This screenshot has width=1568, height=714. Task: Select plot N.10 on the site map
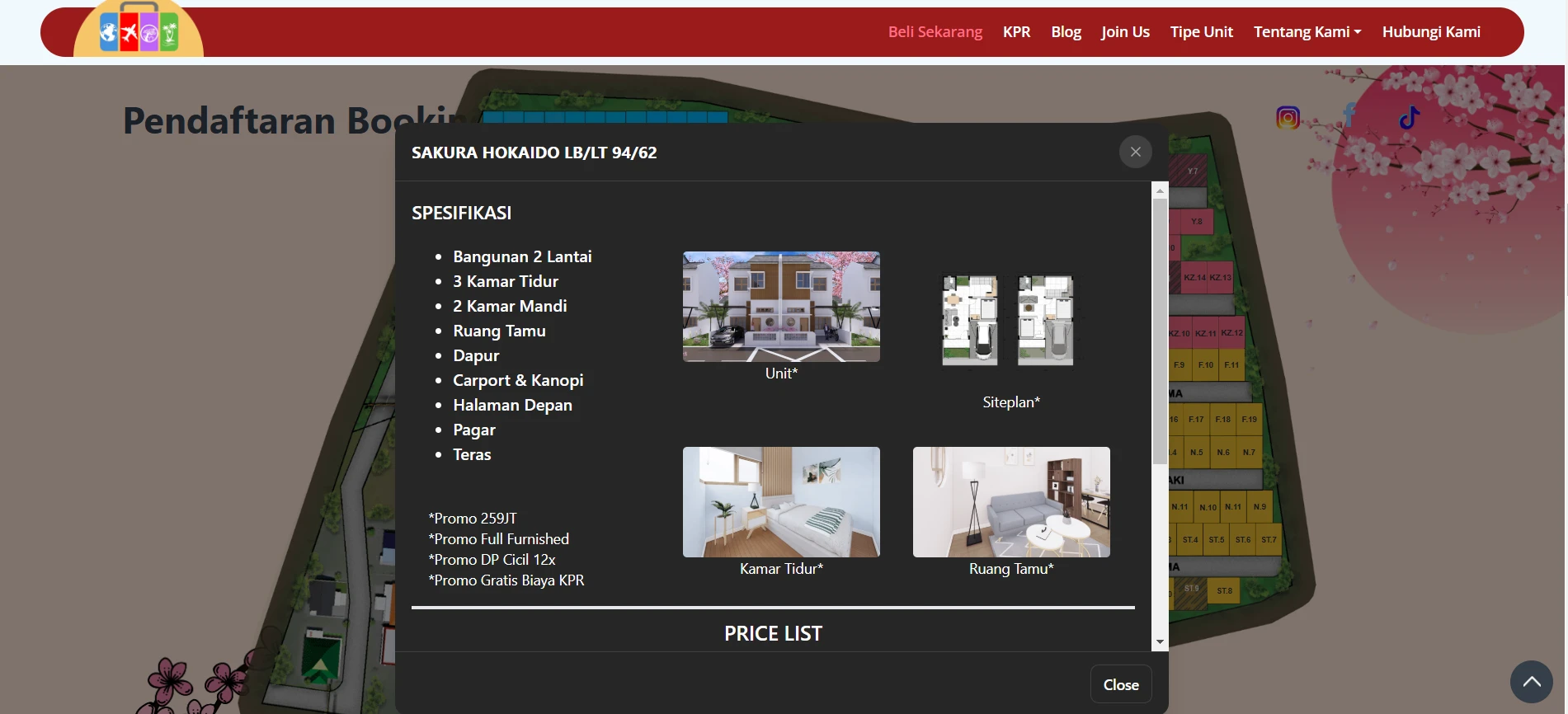pyautogui.click(x=1208, y=507)
